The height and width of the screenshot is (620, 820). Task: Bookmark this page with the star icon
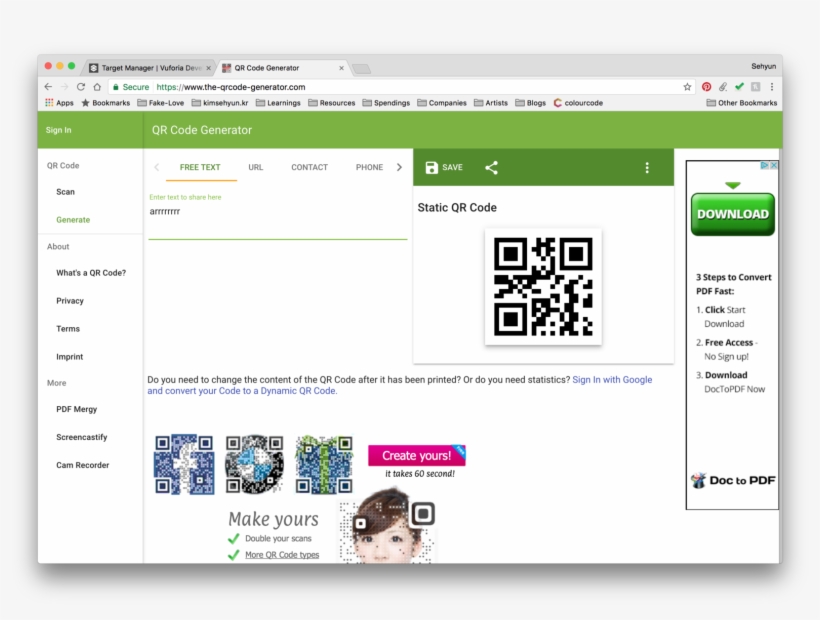[x=687, y=87]
